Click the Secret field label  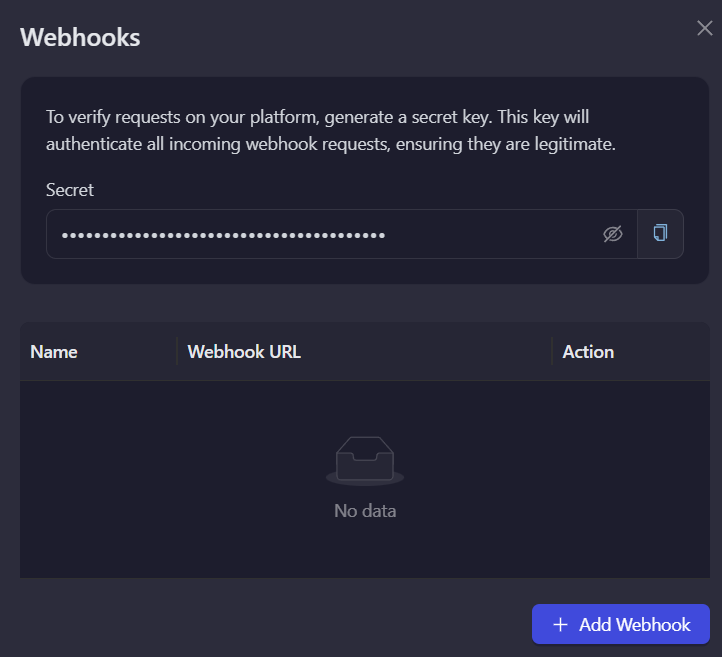[70, 190]
